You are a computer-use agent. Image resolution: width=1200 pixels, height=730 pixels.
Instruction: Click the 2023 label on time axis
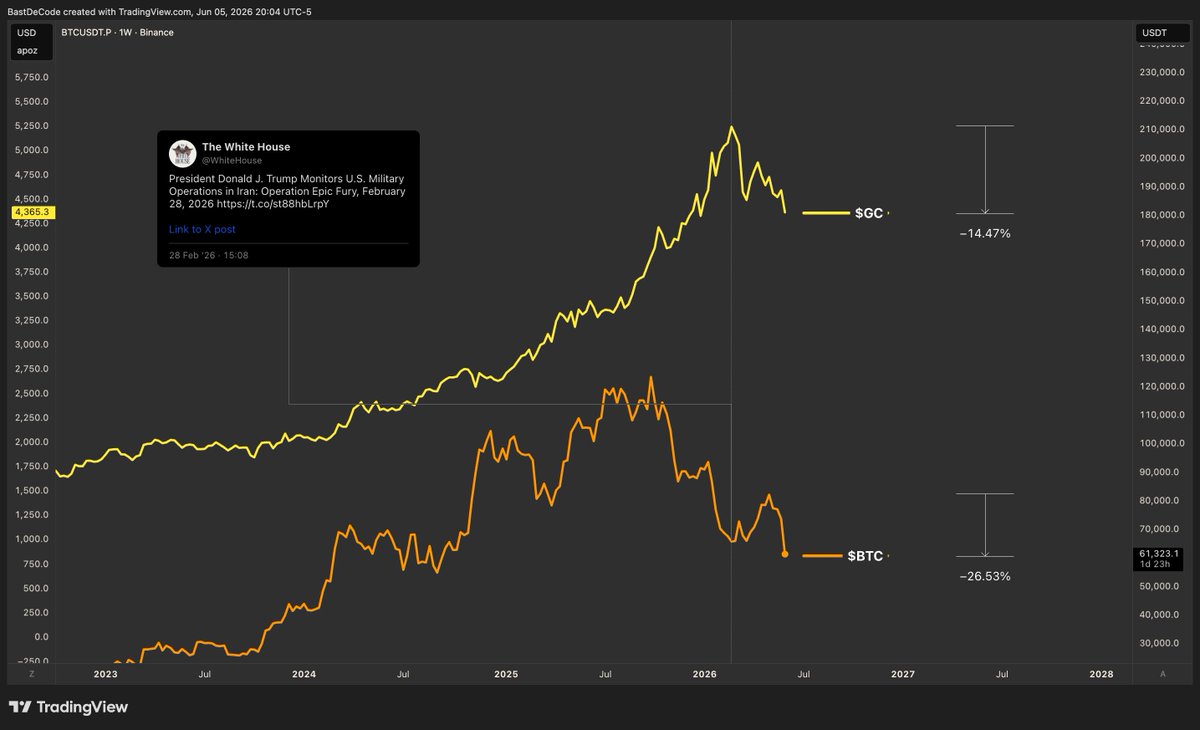105,675
